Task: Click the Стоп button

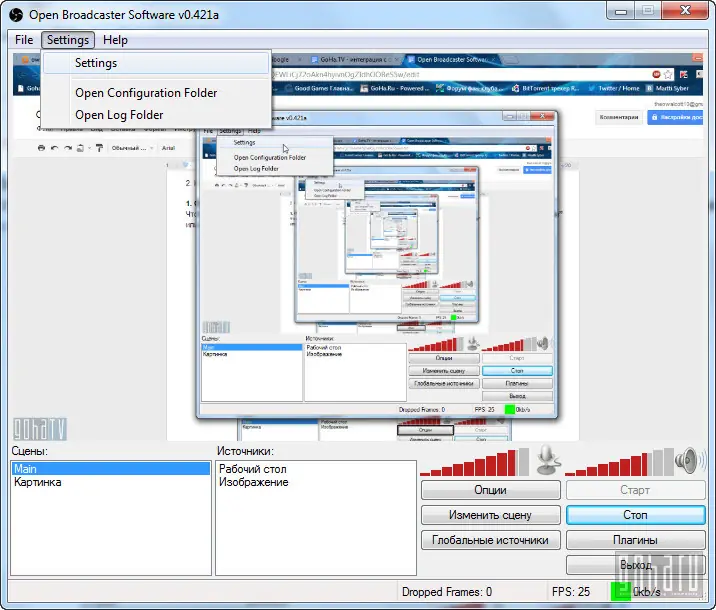Action: click(x=635, y=515)
